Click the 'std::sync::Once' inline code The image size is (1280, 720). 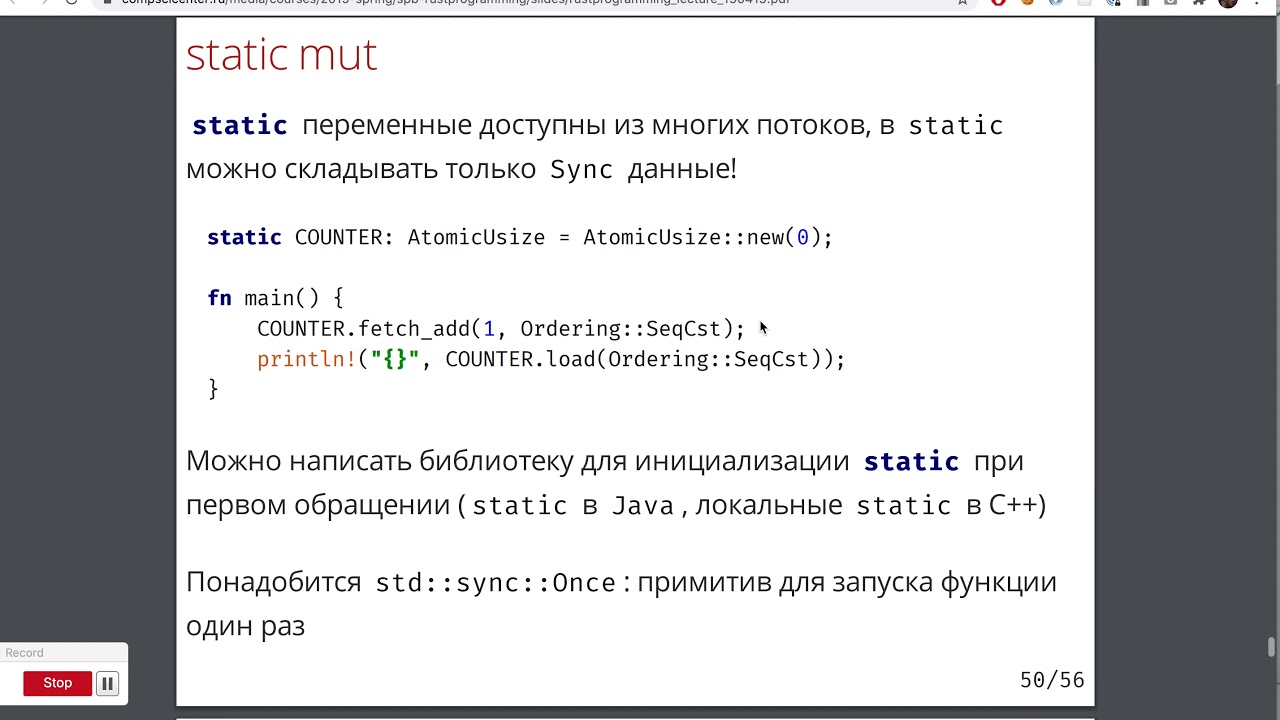(x=495, y=582)
